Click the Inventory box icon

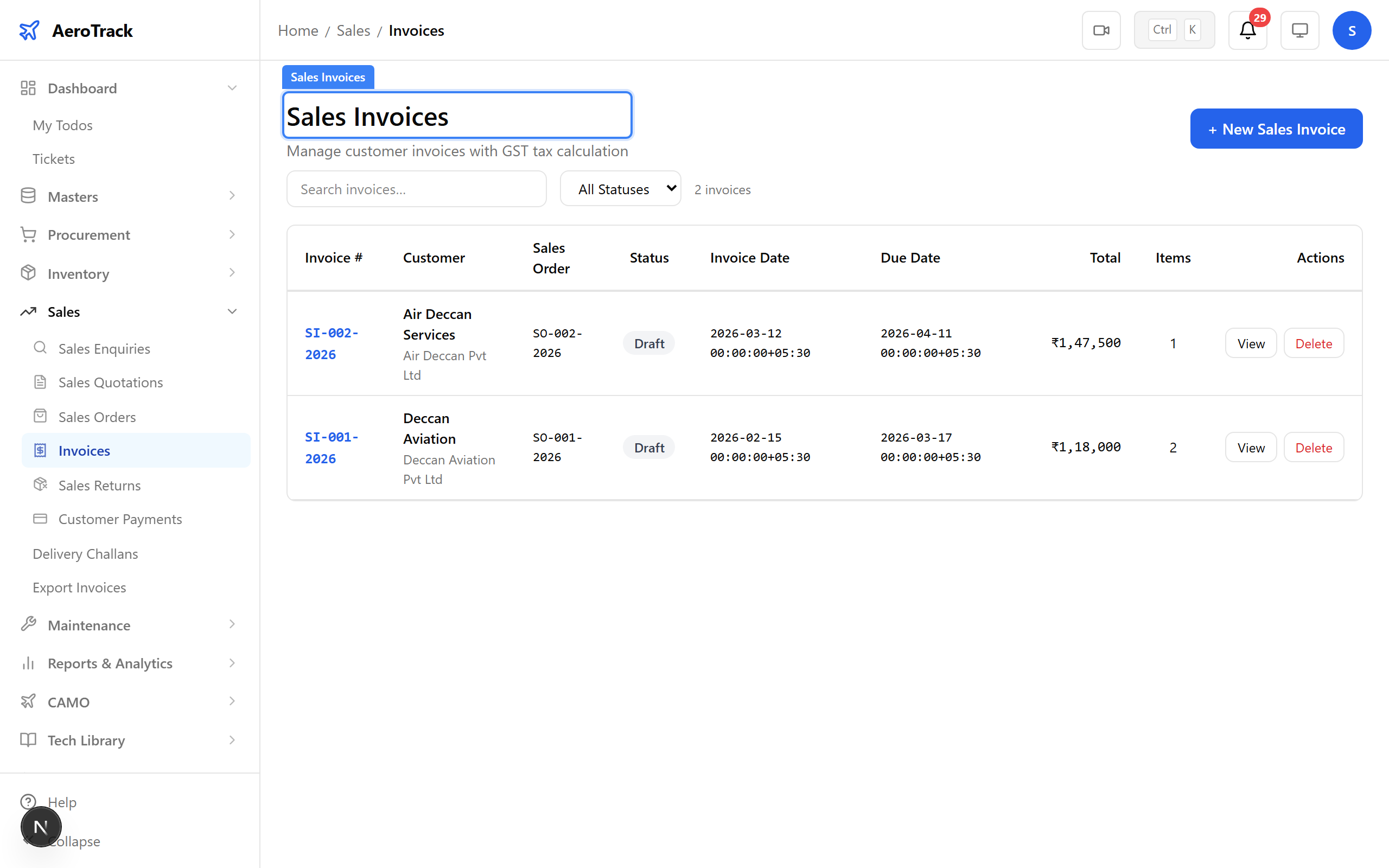click(x=28, y=273)
